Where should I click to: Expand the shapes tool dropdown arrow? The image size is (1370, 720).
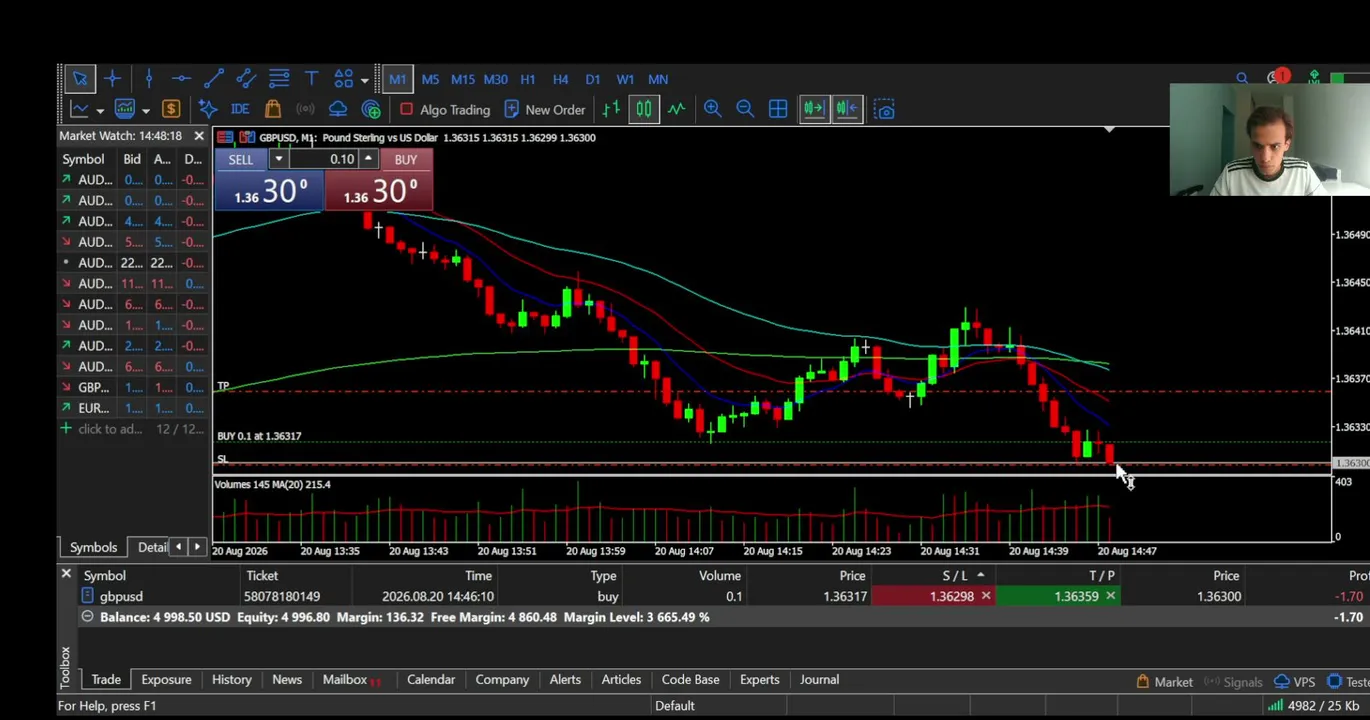pyautogui.click(x=364, y=80)
